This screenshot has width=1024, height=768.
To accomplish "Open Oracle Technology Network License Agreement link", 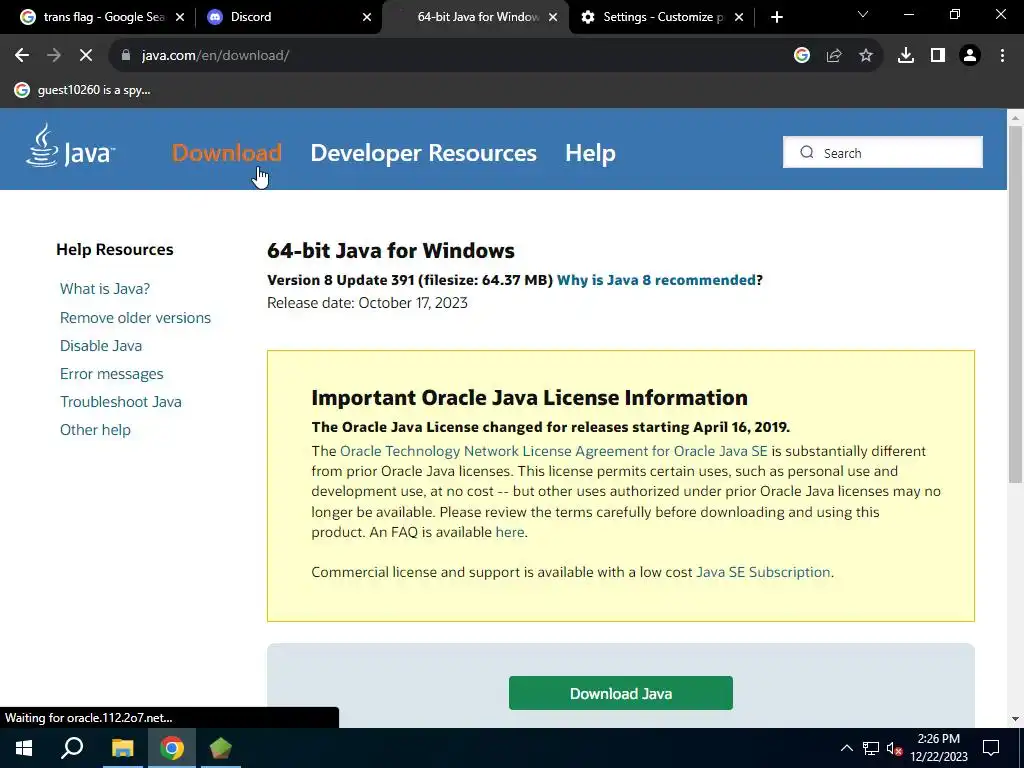I will (554, 451).
